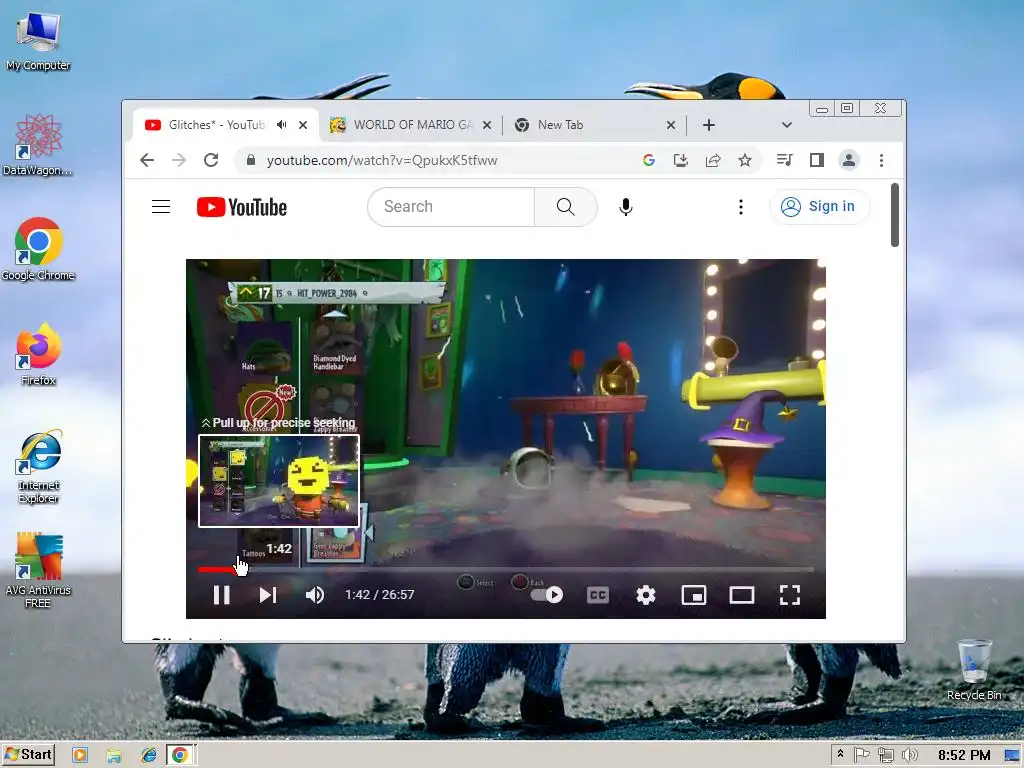Select the Recycle Bin icon
The width and height of the screenshot is (1024, 768).
pyautogui.click(x=974, y=670)
